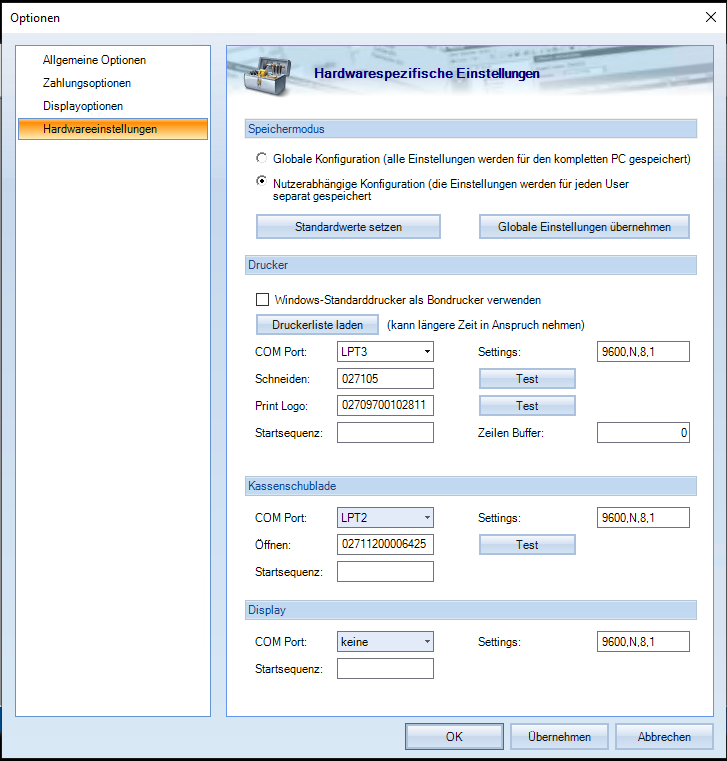Open Allgemeine Optionen in the sidebar
The height and width of the screenshot is (761, 727).
94,60
